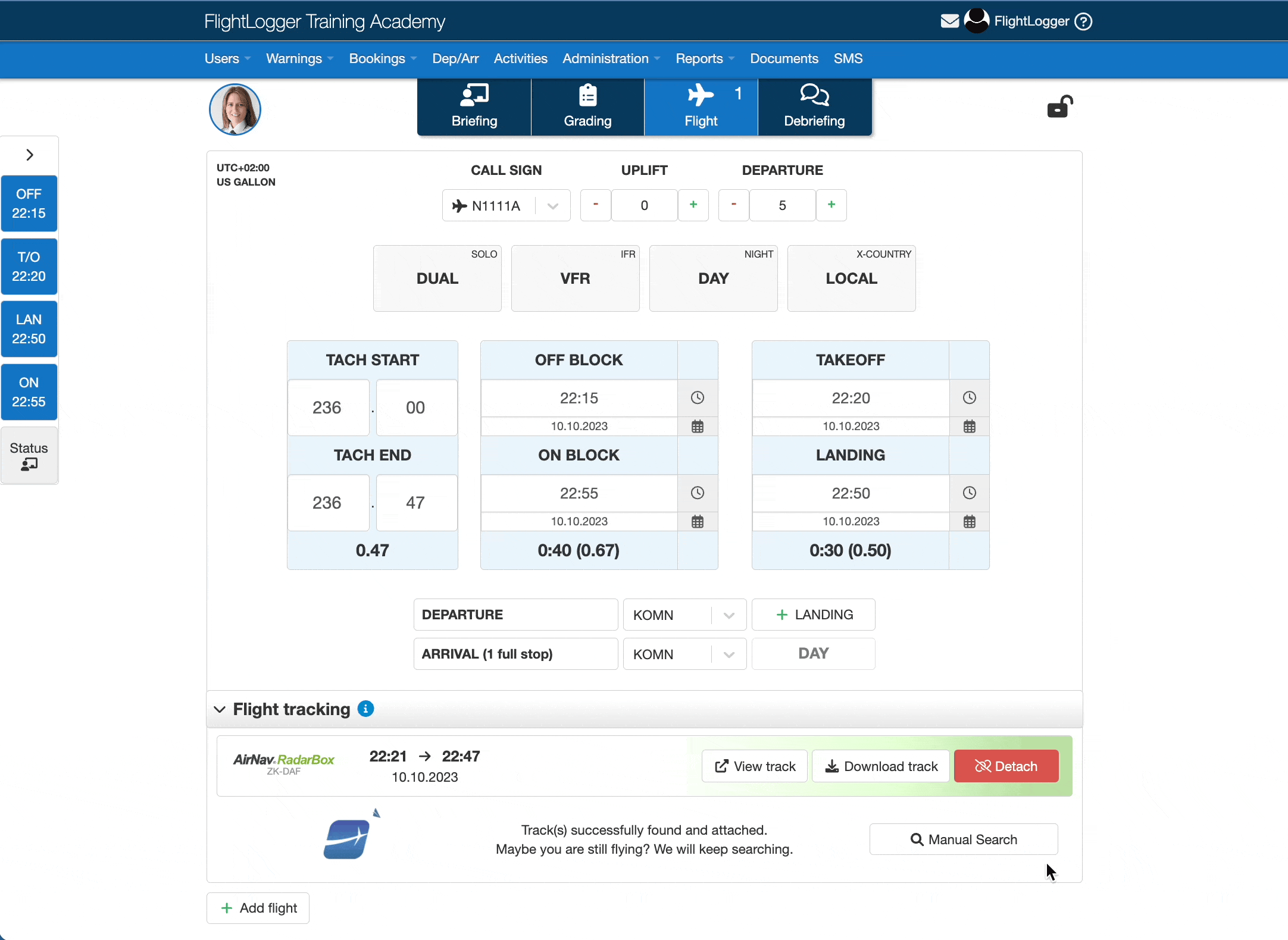This screenshot has width=1288, height=940.
Task: Click the unlocked padlock icon
Action: pyautogui.click(x=1061, y=106)
